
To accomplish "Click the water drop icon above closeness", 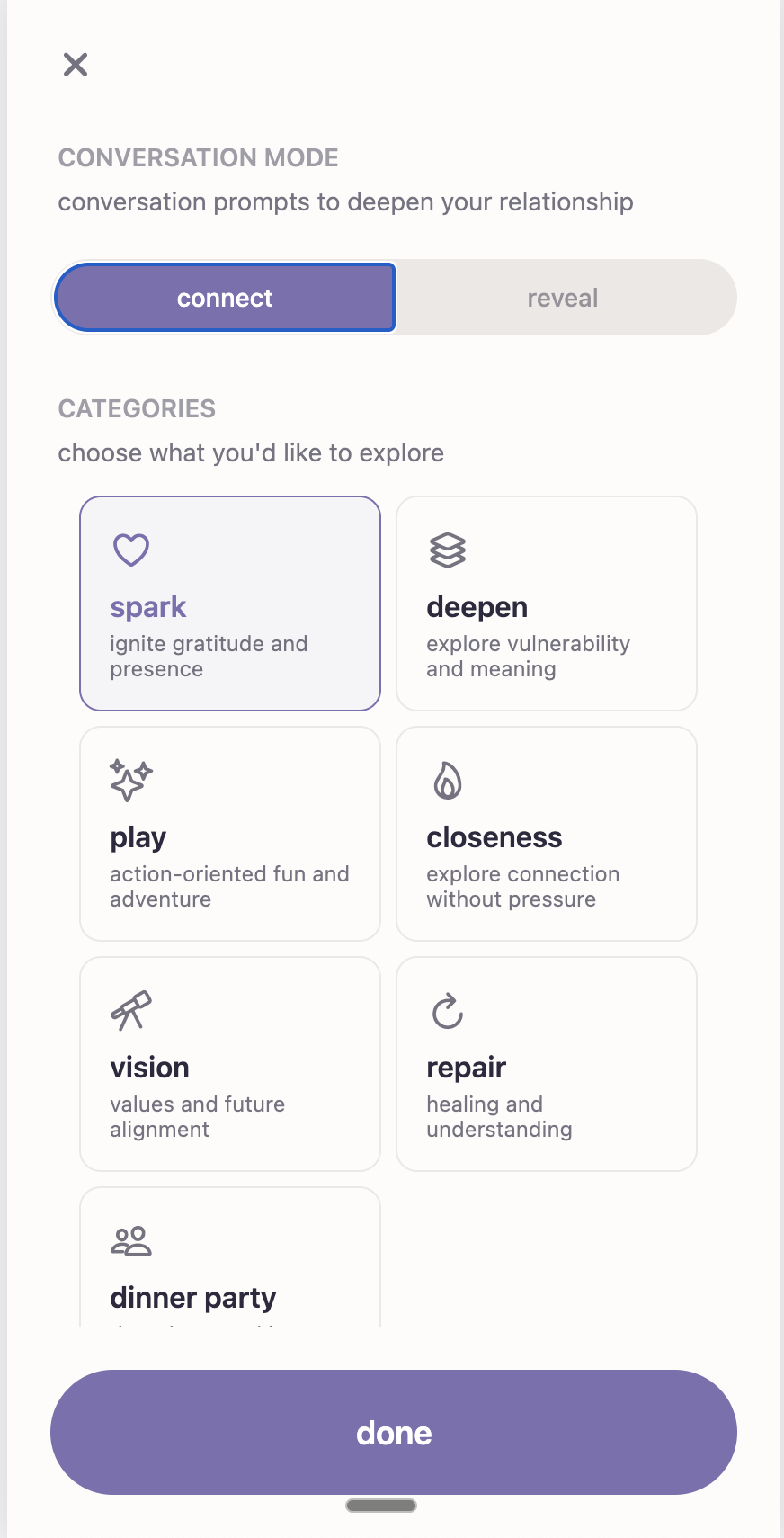I will click(x=447, y=780).
